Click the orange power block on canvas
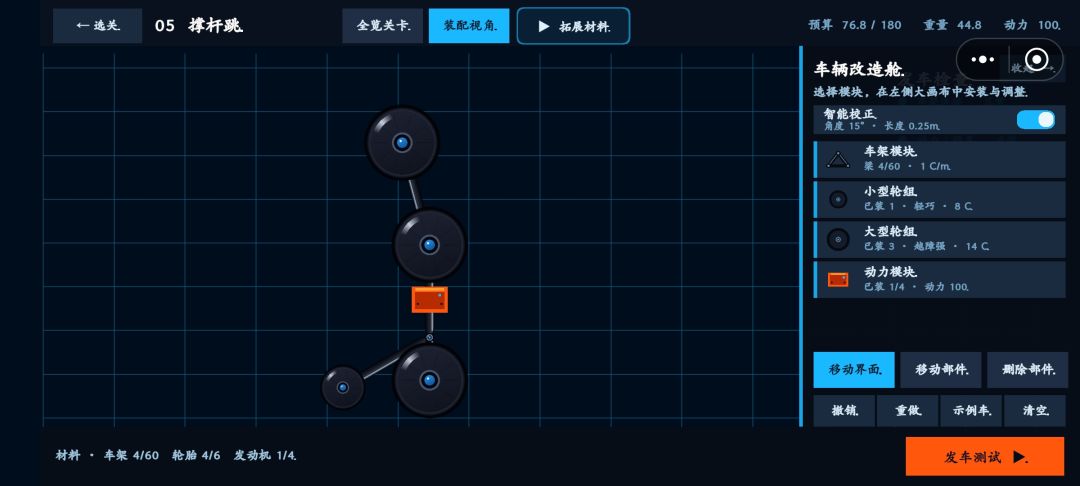 tap(430, 299)
